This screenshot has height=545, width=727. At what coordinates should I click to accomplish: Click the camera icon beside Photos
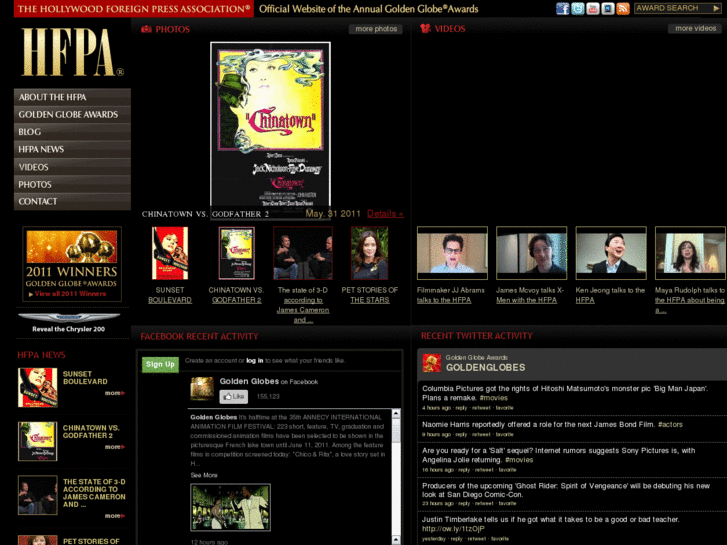(147, 29)
